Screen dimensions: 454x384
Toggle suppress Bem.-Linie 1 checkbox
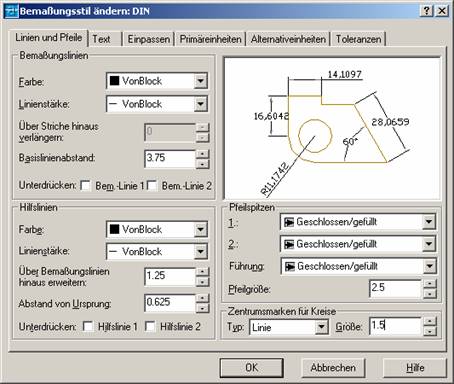point(86,186)
